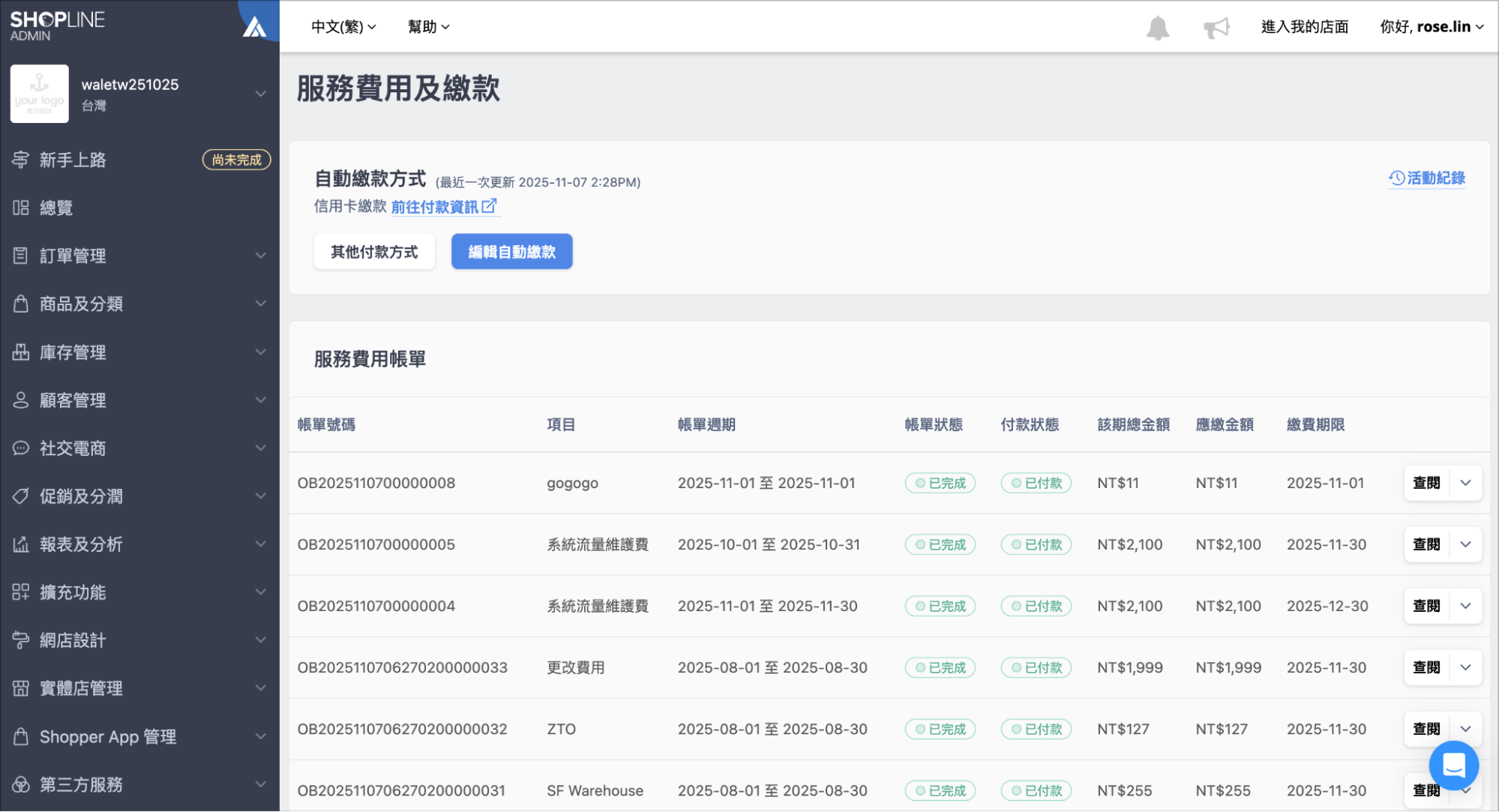Click the 報表及分析 chart icon
This screenshot has height=812, width=1499.
point(20,544)
